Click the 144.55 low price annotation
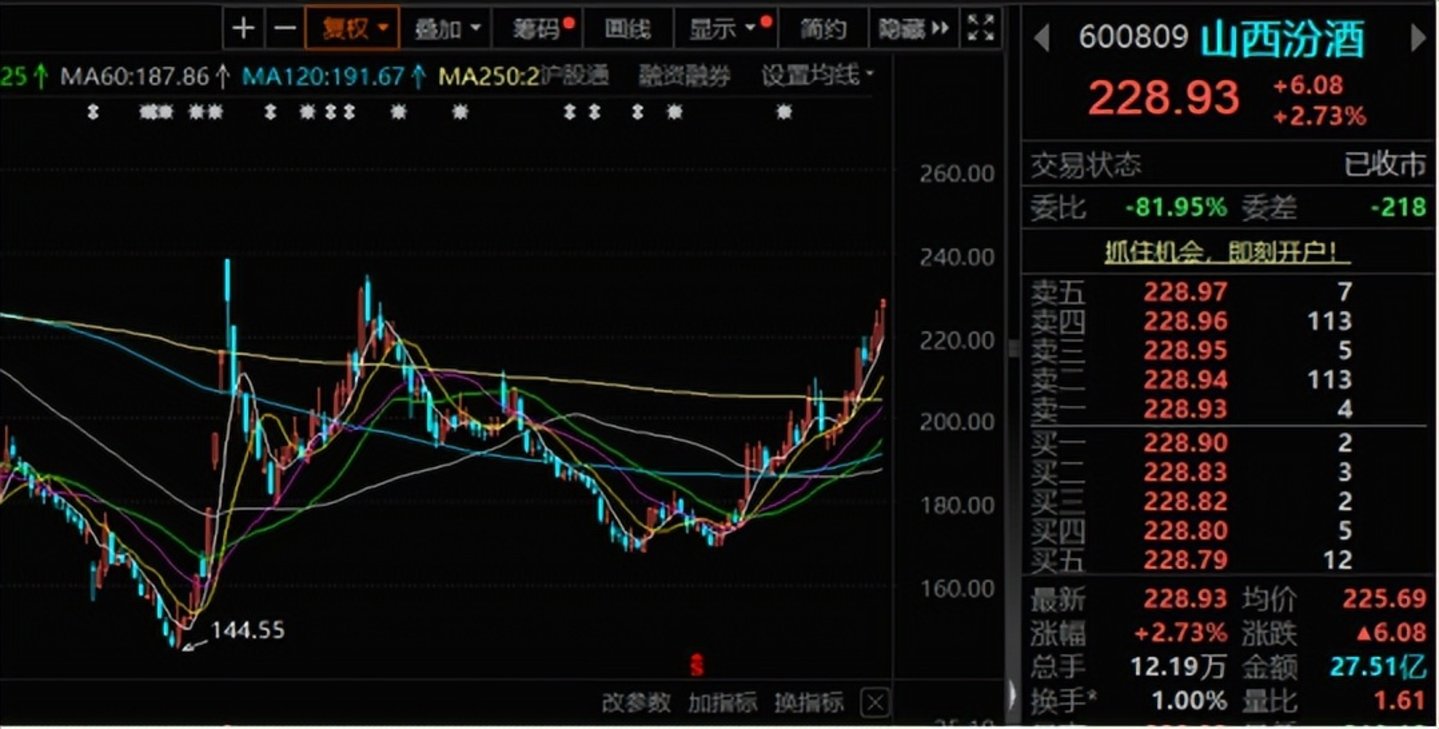The image size is (1439, 729). point(246,630)
